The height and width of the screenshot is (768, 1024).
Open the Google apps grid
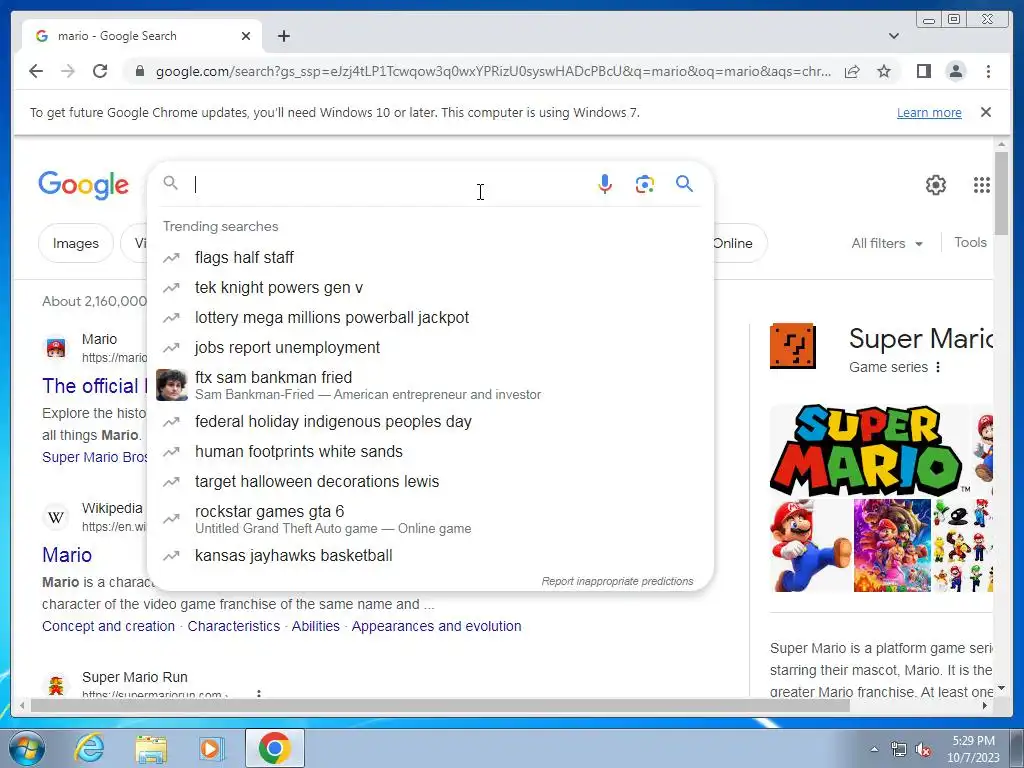tap(981, 185)
